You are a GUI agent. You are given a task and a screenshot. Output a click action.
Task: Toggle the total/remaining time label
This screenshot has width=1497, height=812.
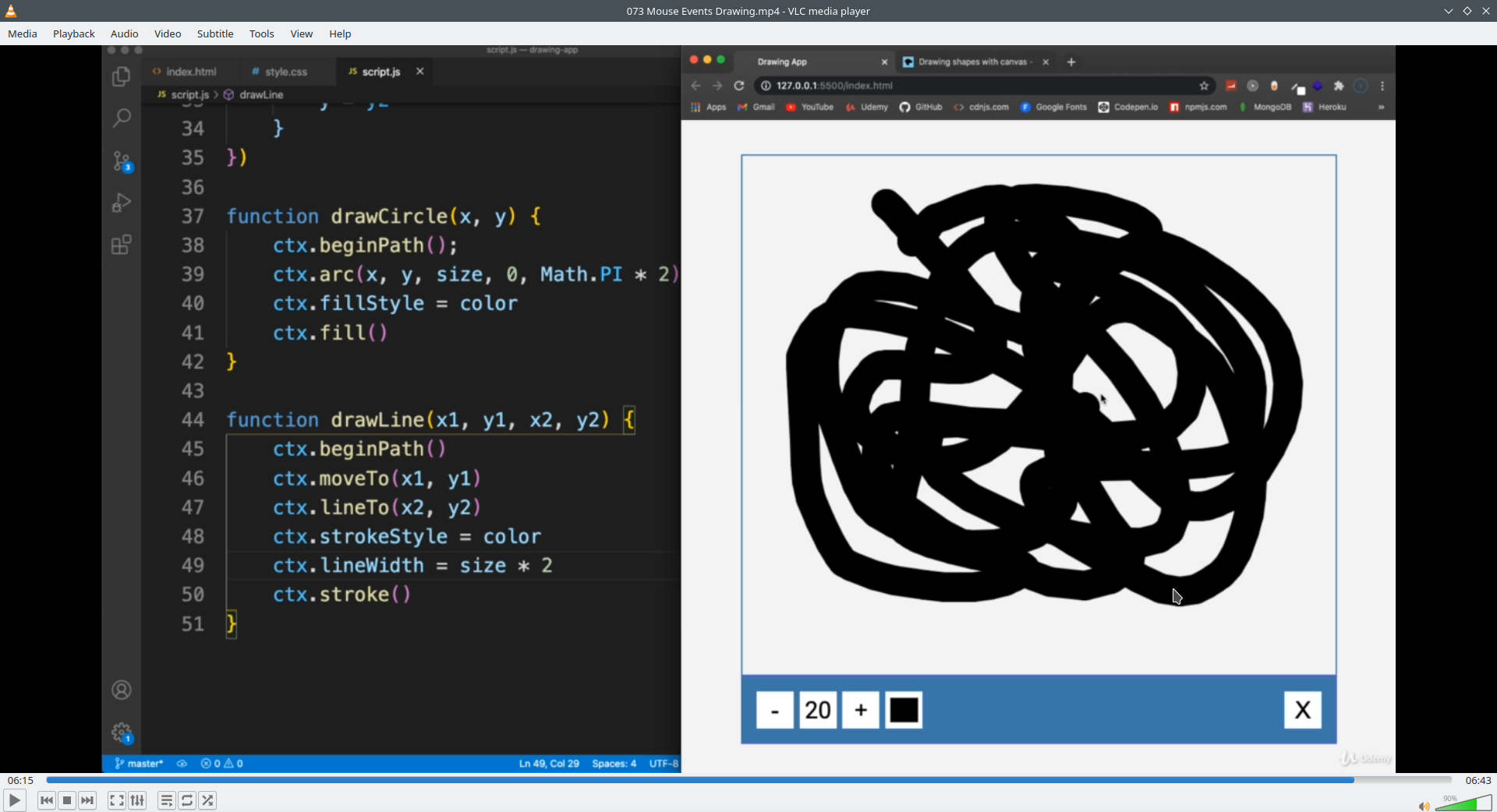coord(1478,780)
